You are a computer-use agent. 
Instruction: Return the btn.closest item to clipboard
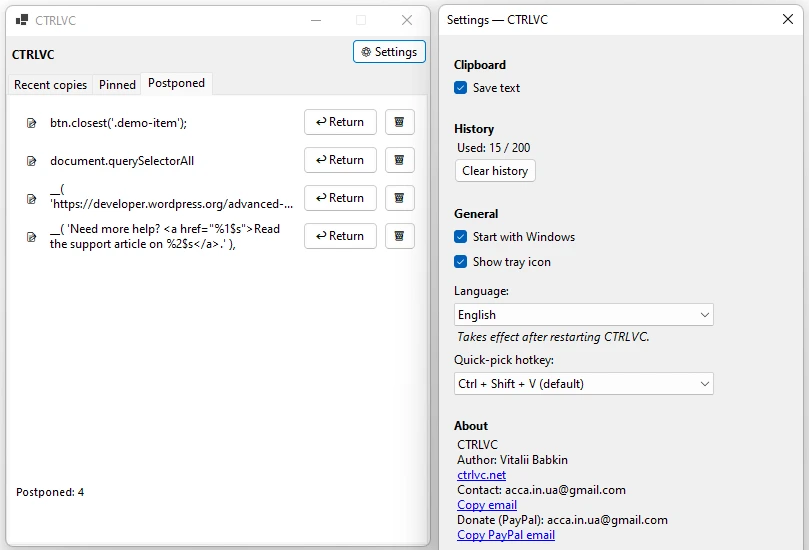(340, 122)
